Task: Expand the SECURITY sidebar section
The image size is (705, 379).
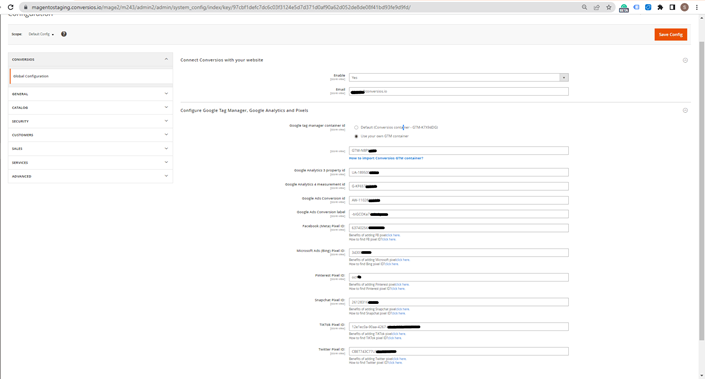Action: click(90, 121)
